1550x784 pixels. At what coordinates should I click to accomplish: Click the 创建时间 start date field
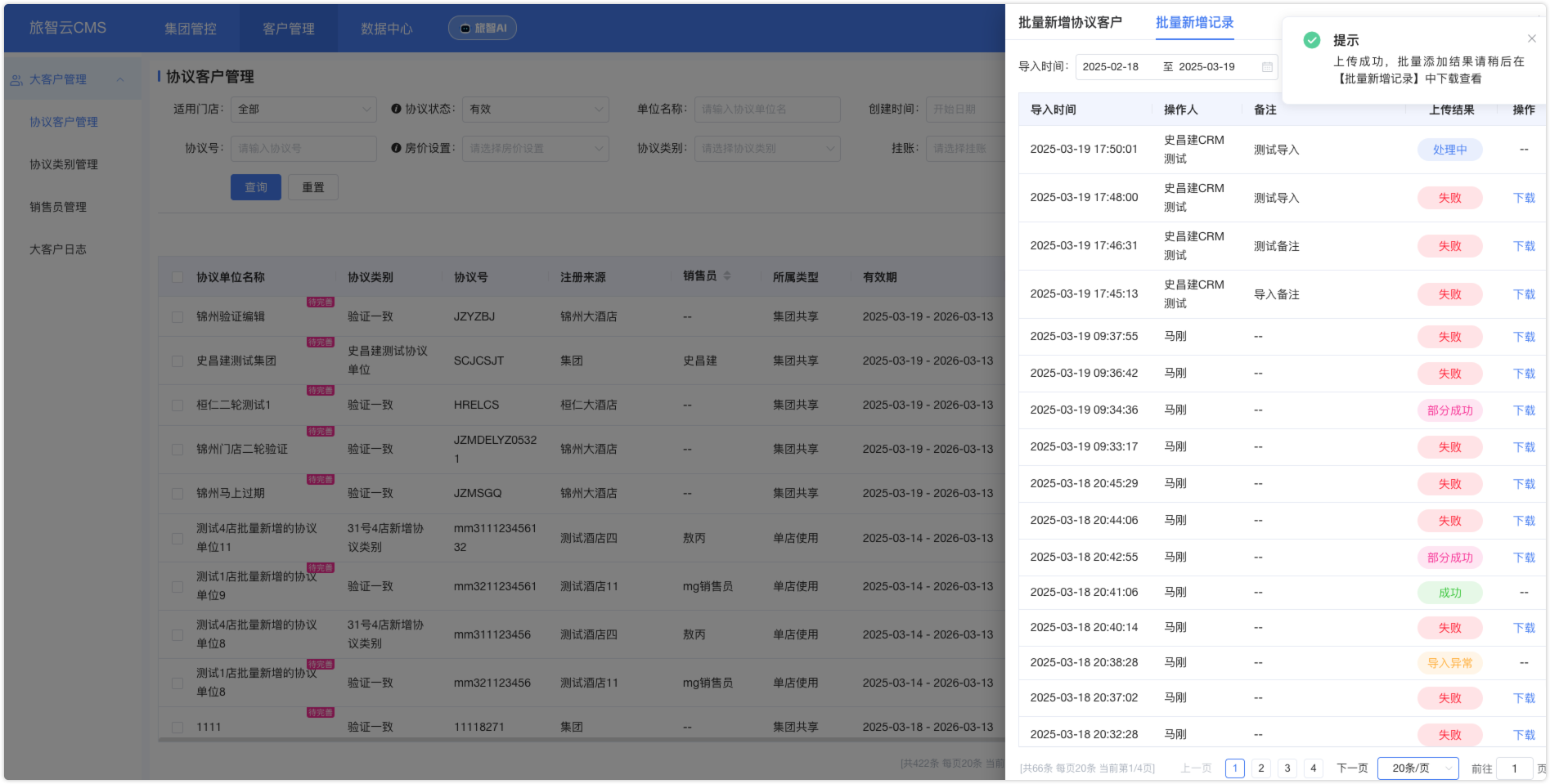pos(965,110)
